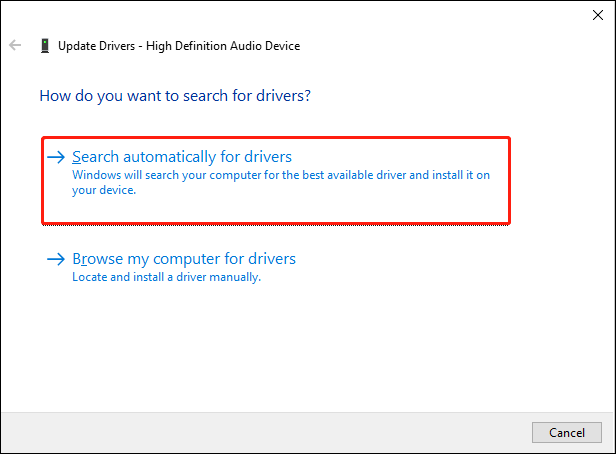The width and height of the screenshot is (616, 454).
Task: Close the Update Drivers dialog with X
Action: [598, 15]
